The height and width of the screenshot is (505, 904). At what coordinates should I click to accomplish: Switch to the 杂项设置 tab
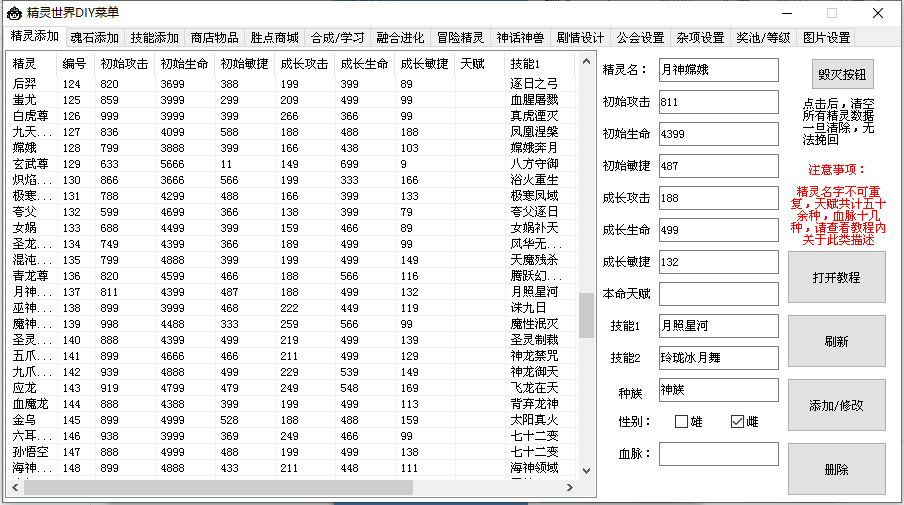(x=700, y=38)
